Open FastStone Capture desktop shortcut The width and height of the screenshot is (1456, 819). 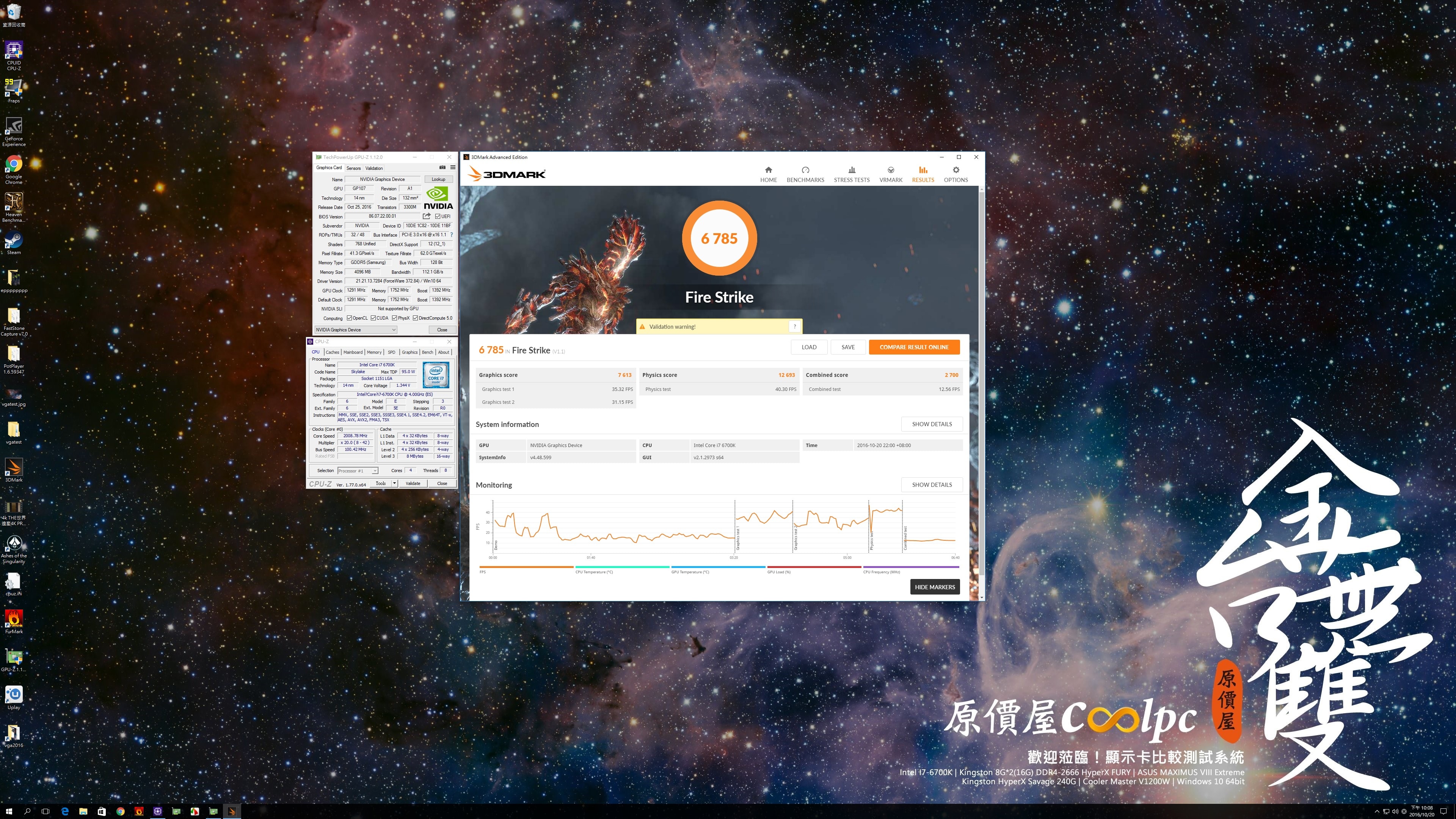point(14,321)
